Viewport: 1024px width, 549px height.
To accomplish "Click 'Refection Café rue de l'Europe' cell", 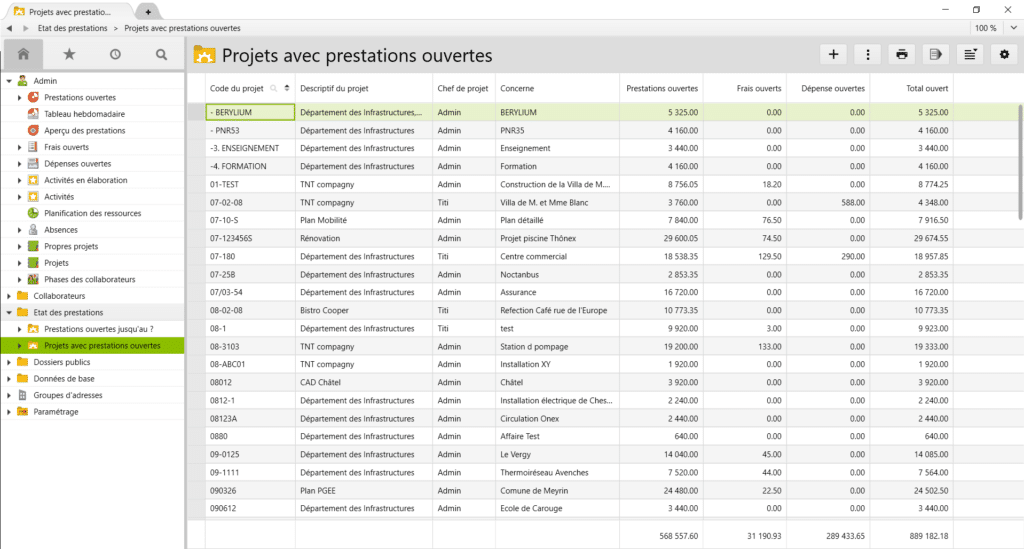I will point(556,311).
